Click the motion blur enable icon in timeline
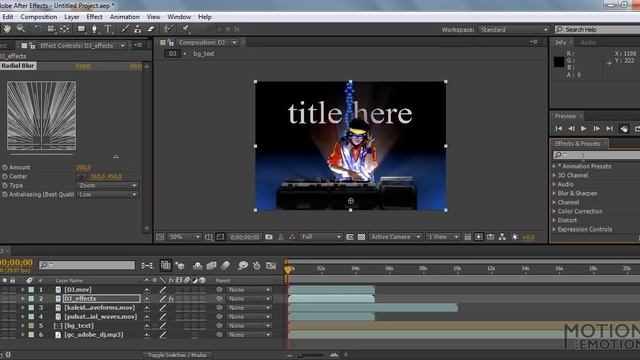 point(225,266)
